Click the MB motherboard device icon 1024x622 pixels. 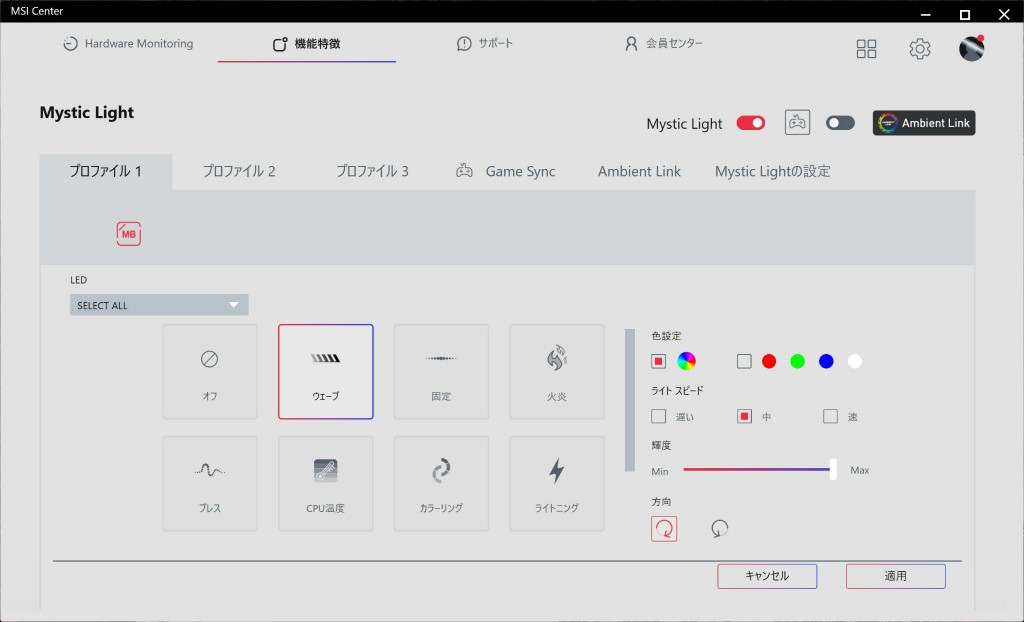(128, 234)
